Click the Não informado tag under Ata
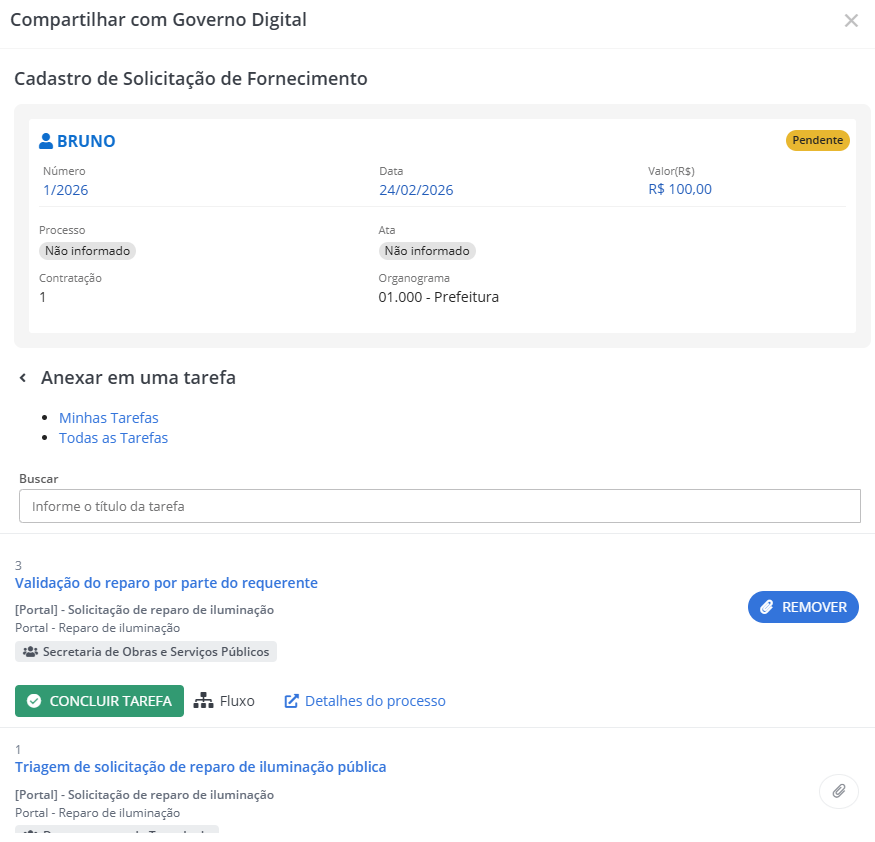875x842 pixels. point(427,251)
